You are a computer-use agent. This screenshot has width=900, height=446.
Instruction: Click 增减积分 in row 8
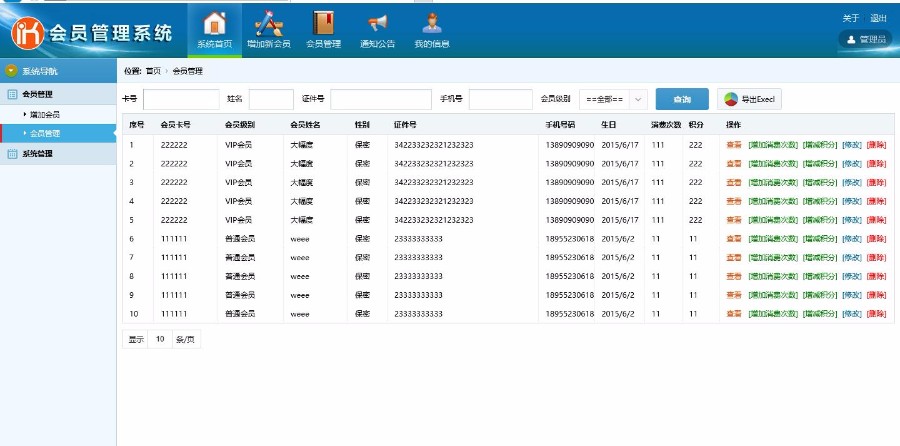coord(820,276)
